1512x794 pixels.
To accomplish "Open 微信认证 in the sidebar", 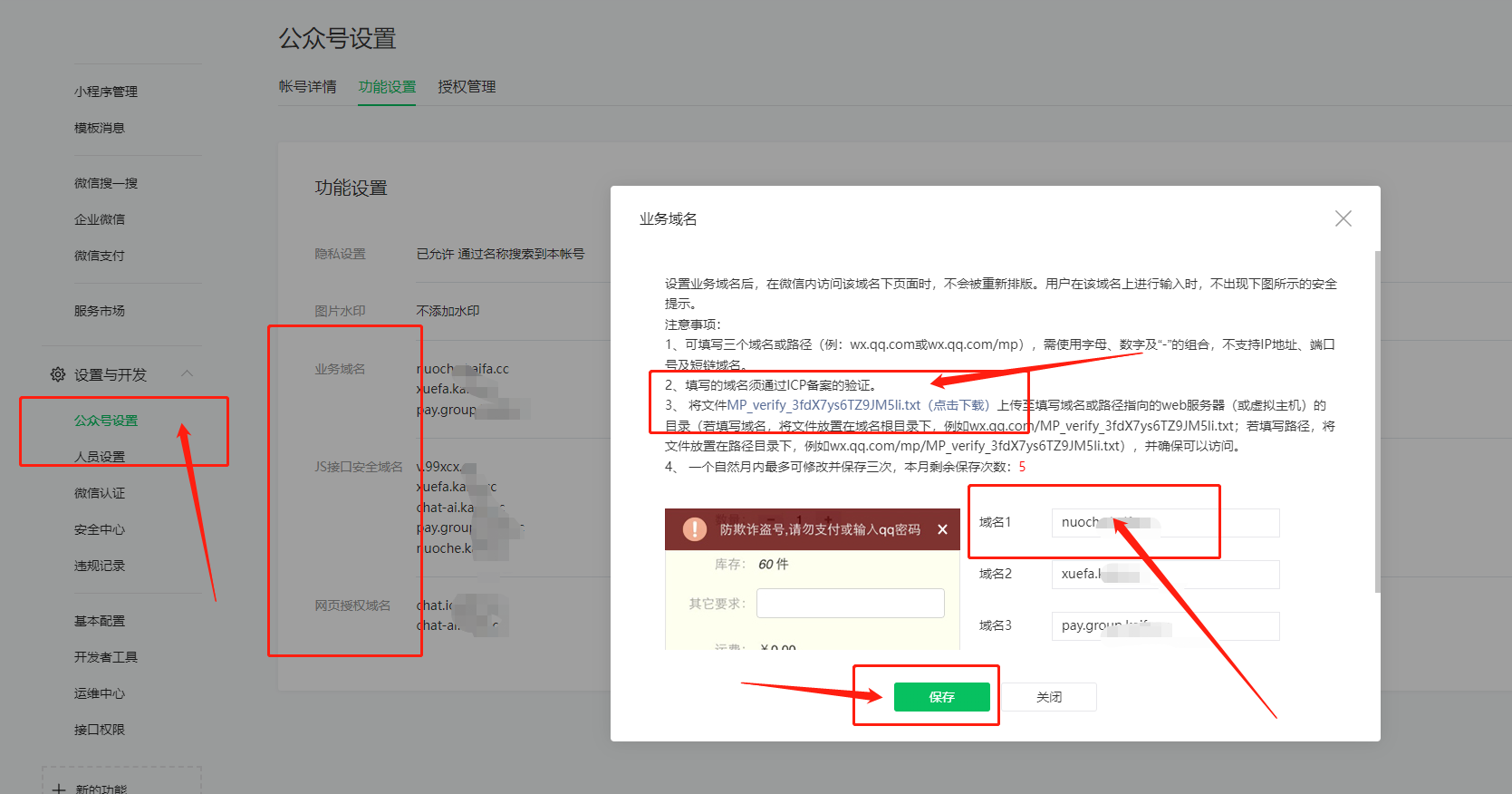I will coord(100,493).
